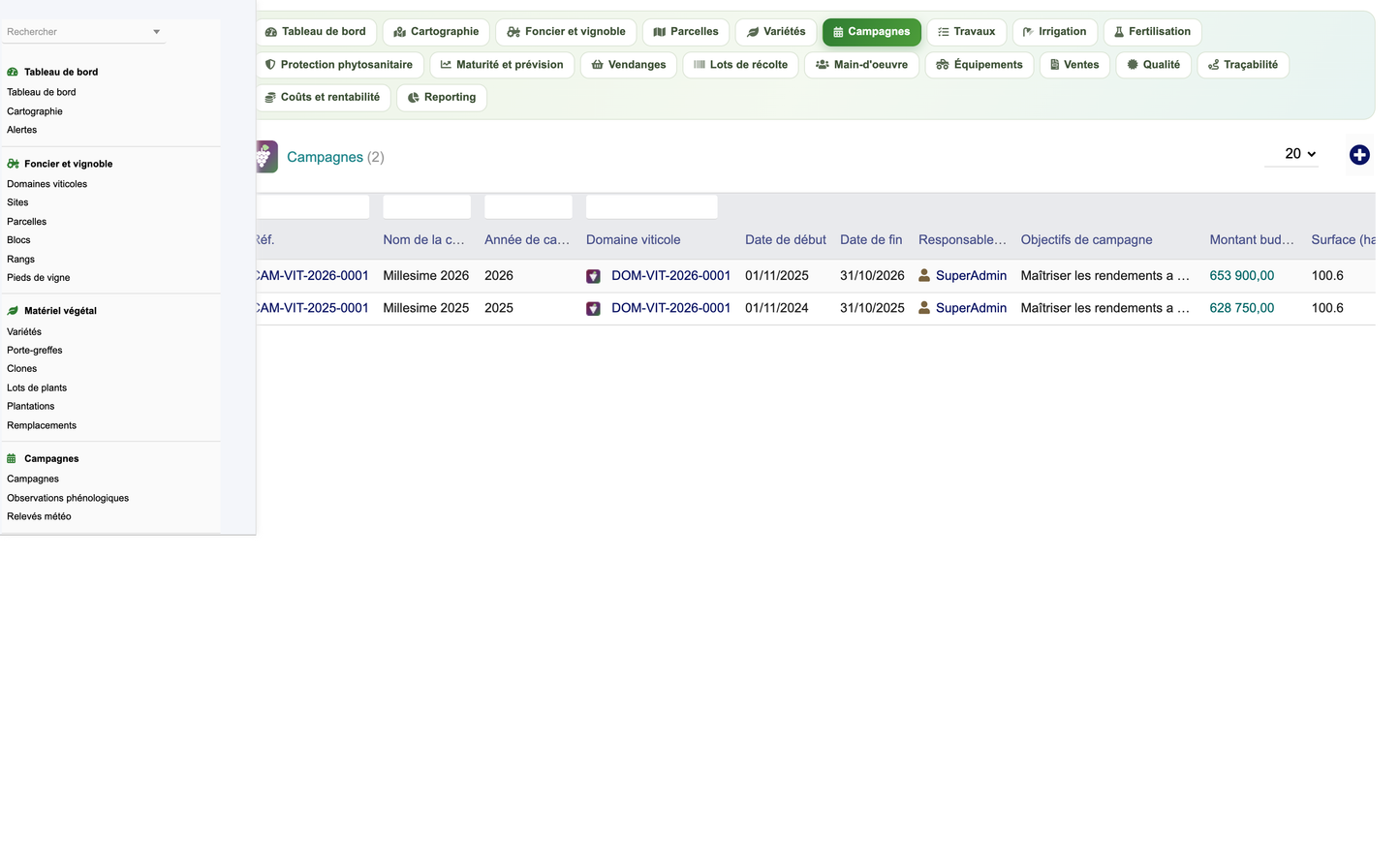Open the Tableau de bord top tab

[x=316, y=32]
